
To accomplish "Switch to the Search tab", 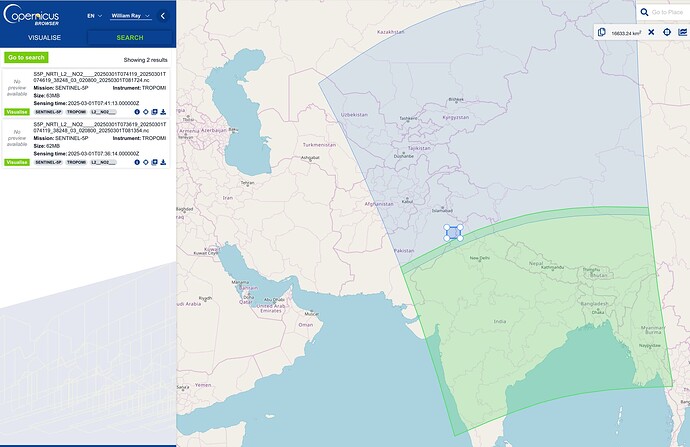I will click(130, 36).
